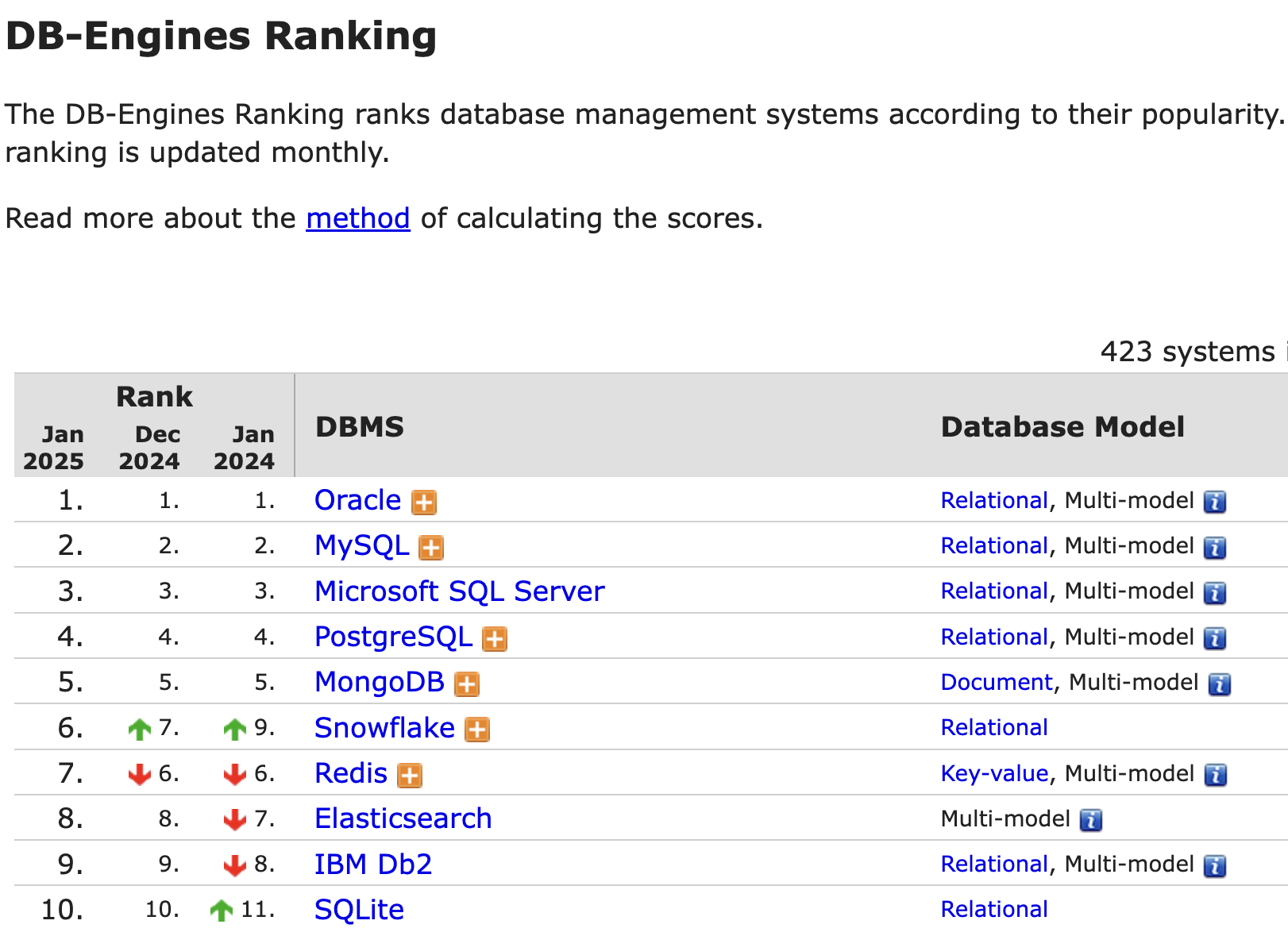Open the info icon in Elasticsearch's row
Screen dimensions: 1288x932
[1091, 820]
